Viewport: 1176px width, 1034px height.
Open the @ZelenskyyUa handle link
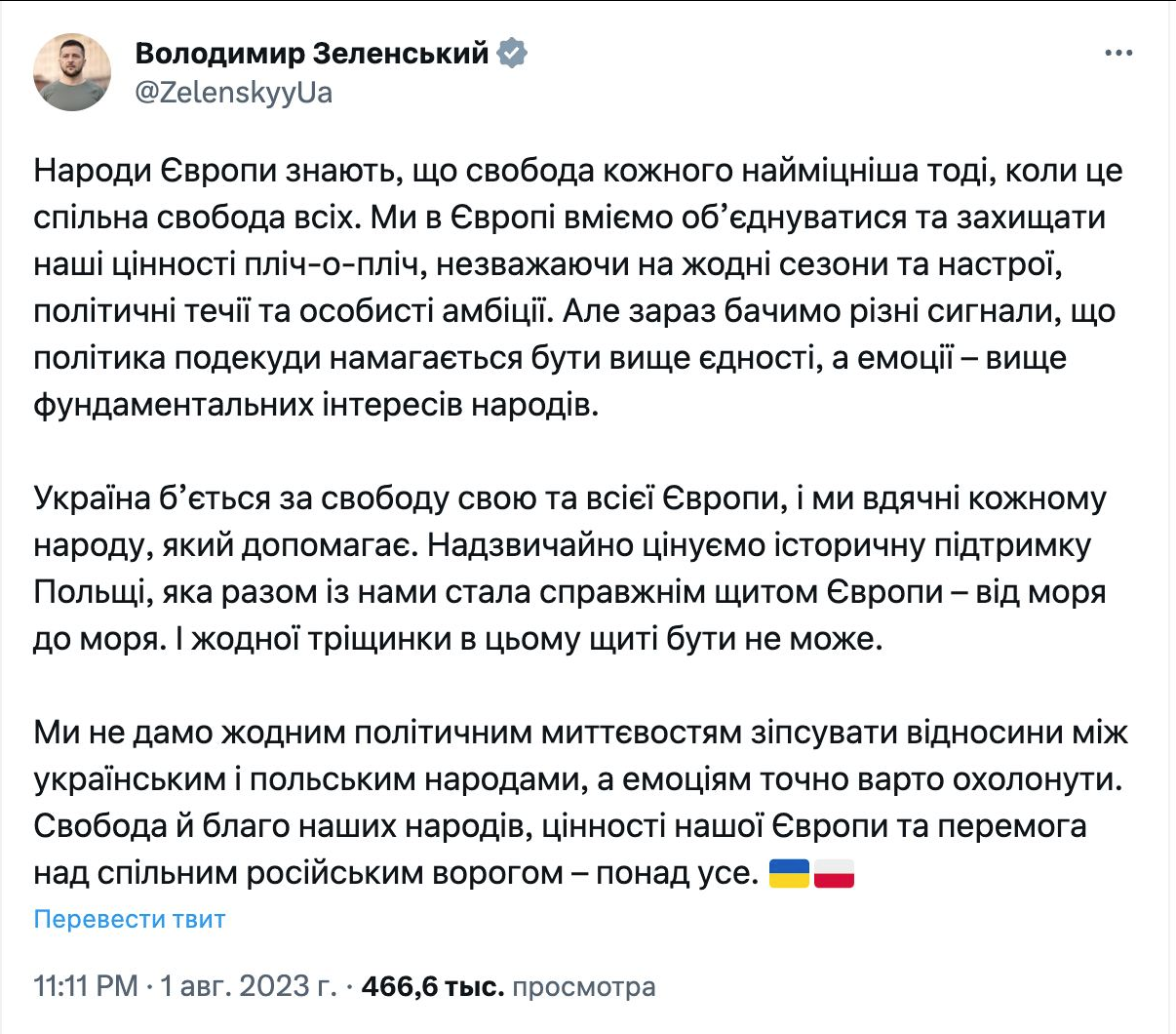[x=234, y=93]
